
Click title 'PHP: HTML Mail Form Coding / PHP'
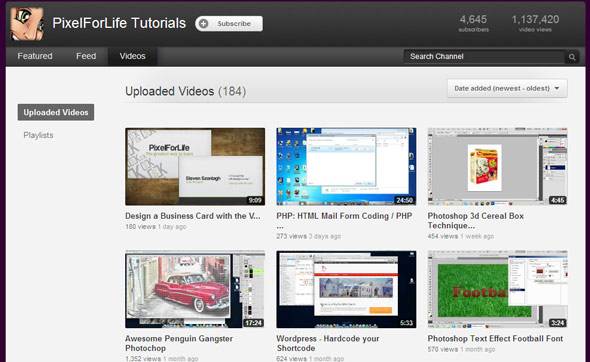(344, 221)
